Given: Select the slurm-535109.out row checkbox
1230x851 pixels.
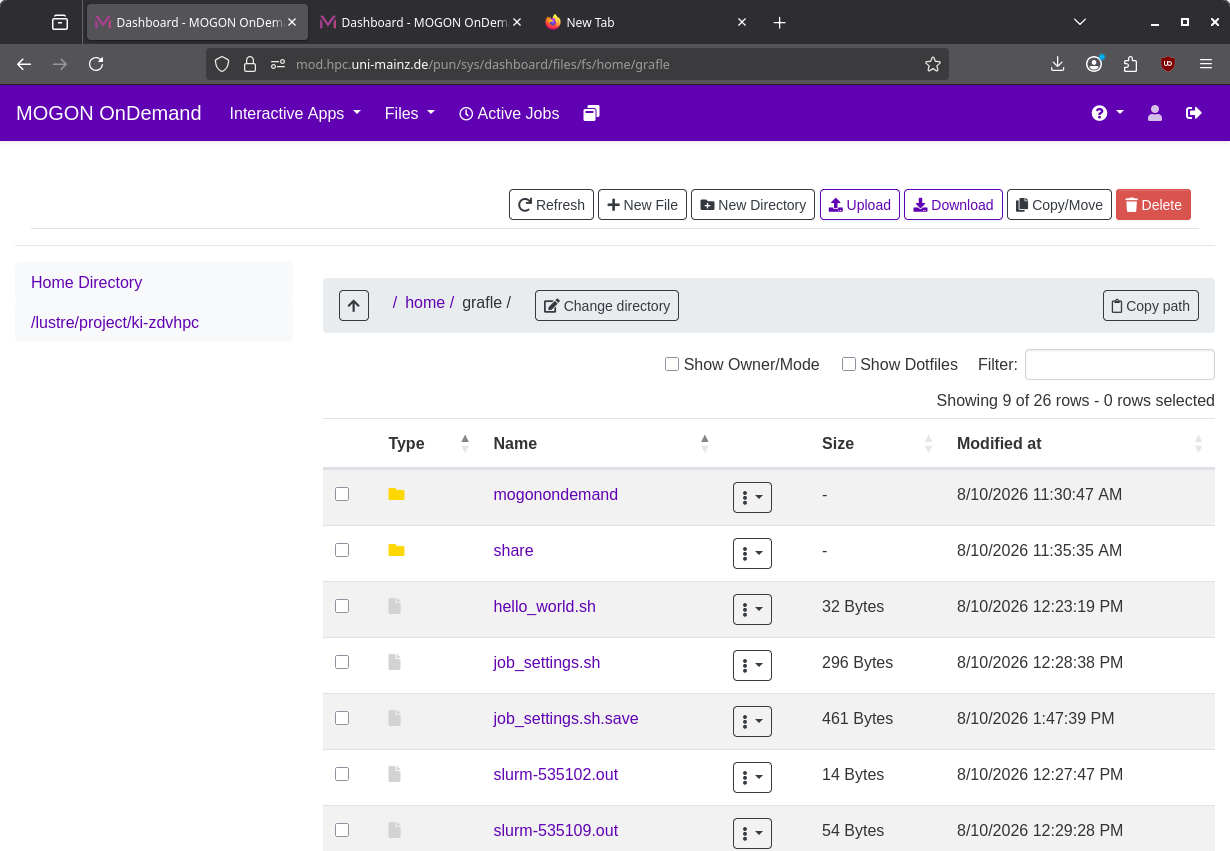Looking at the screenshot, I should [342, 830].
